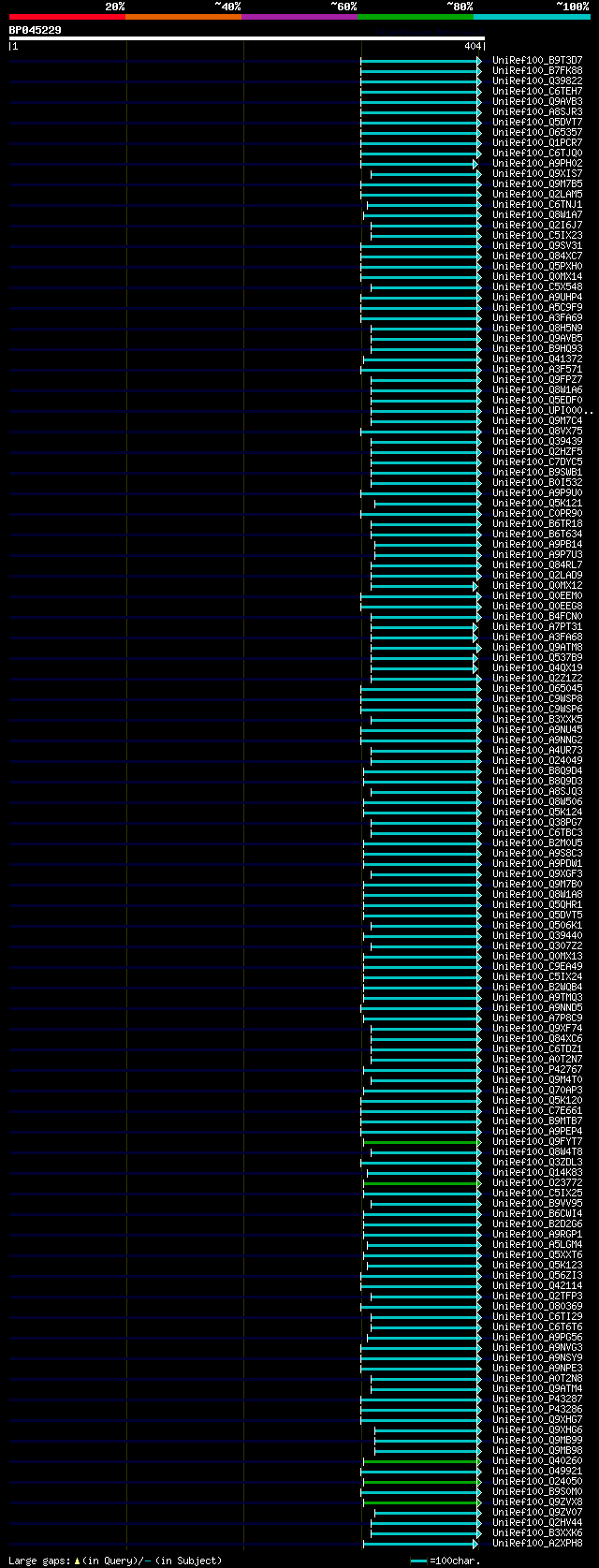This screenshot has height=1568, width=599.
Task: Select the UniRef100_A3FA69 label
Action: tap(537, 317)
